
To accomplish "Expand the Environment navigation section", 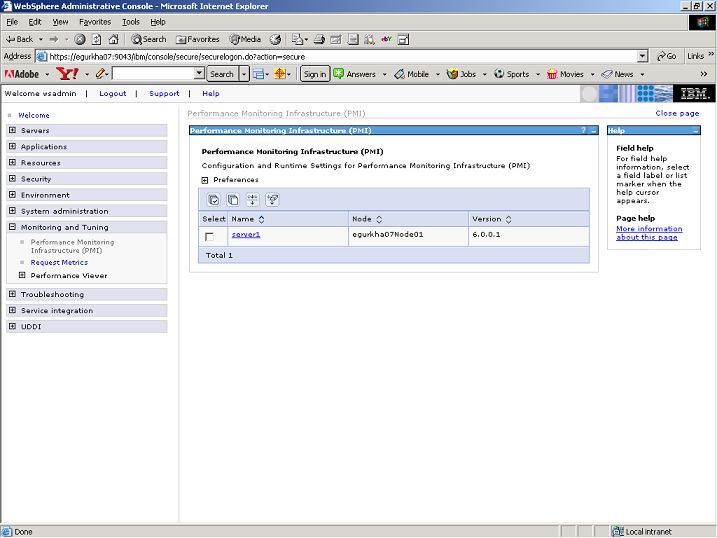I will 12,195.
